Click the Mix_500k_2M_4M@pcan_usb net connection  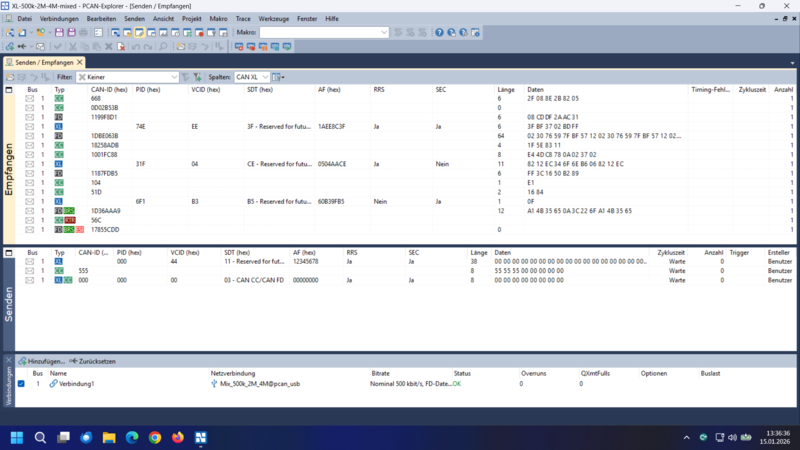260,384
